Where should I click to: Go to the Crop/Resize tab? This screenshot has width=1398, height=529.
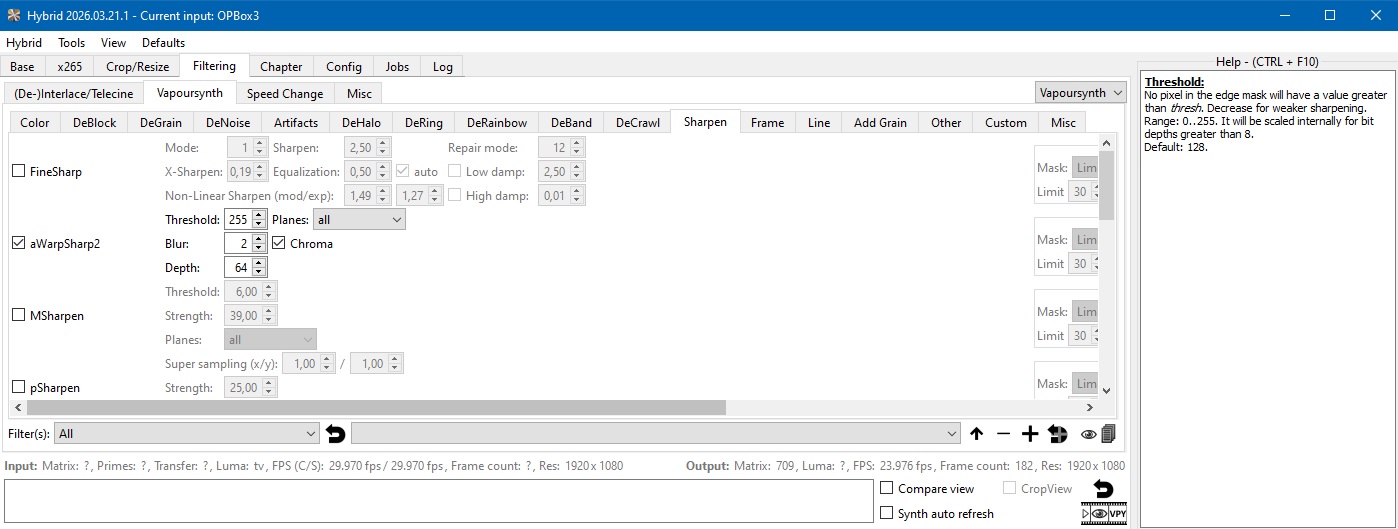(x=138, y=67)
